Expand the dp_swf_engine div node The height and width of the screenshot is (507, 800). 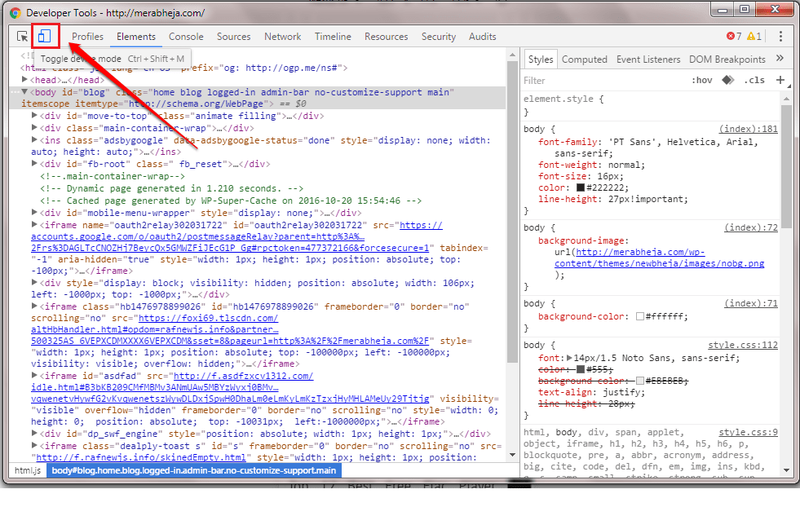pyautogui.click(x=34, y=434)
